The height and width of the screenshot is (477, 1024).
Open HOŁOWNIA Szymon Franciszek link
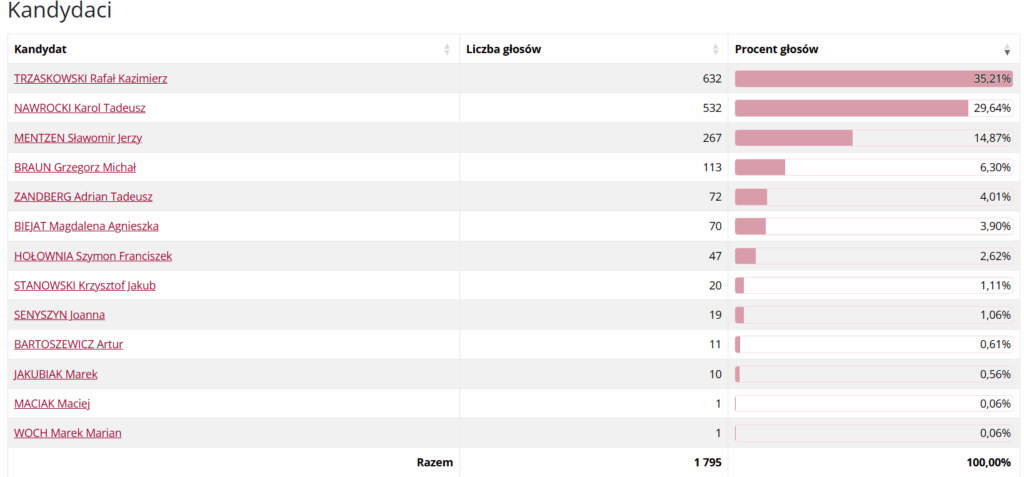point(93,256)
